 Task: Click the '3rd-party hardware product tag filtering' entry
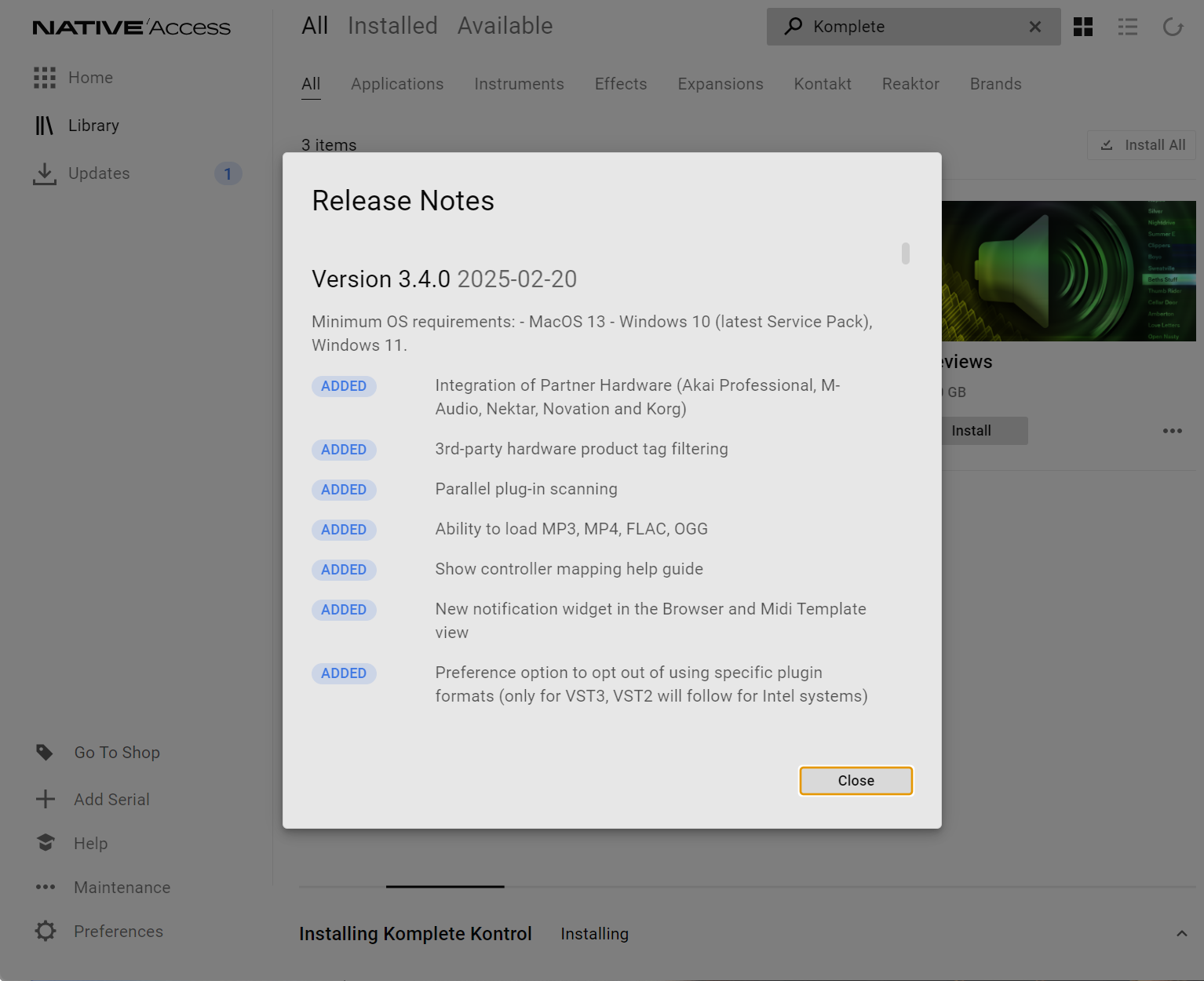pyautogui.click(x=582, y=449)
